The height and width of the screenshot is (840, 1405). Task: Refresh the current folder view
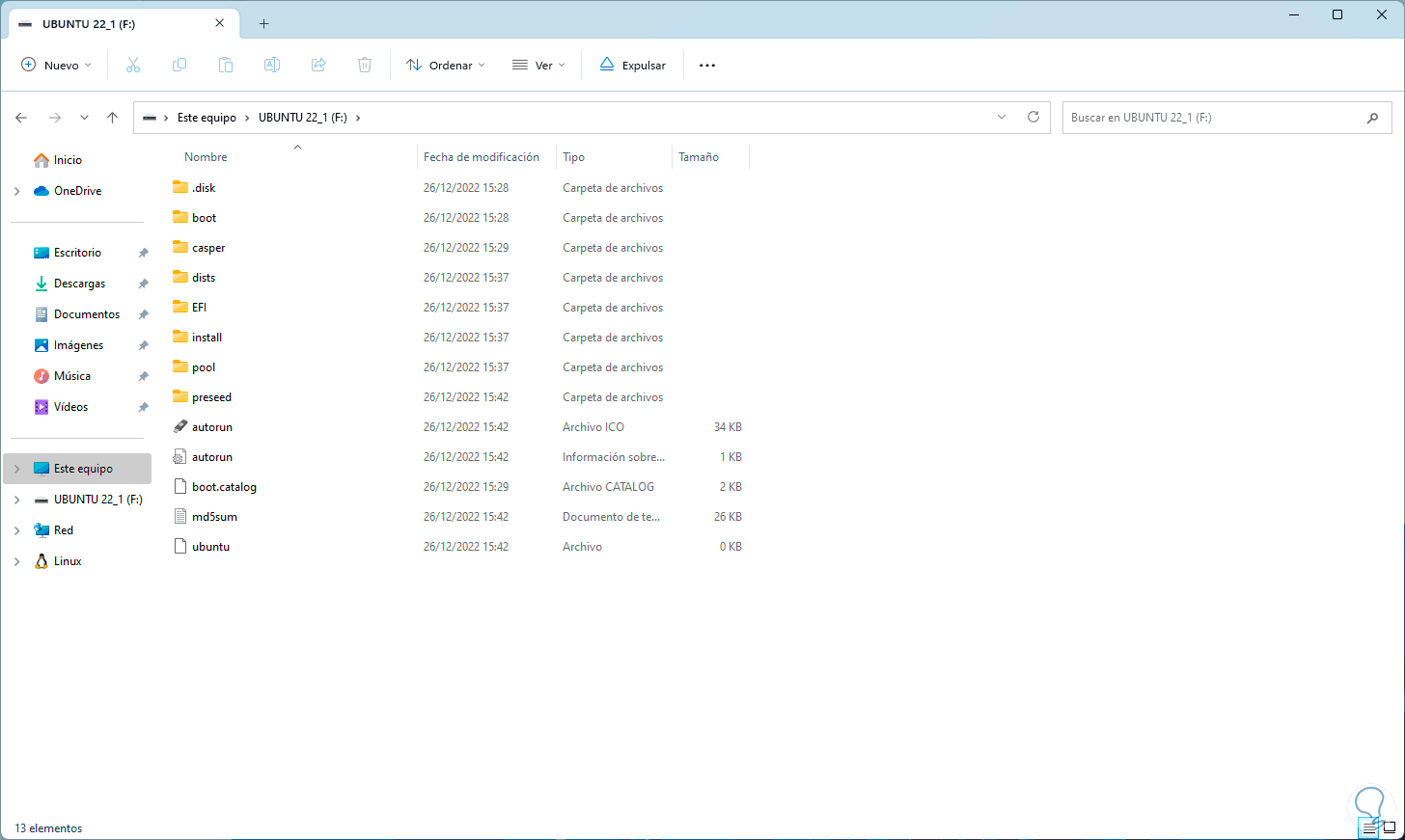(x=1033, y=117)
